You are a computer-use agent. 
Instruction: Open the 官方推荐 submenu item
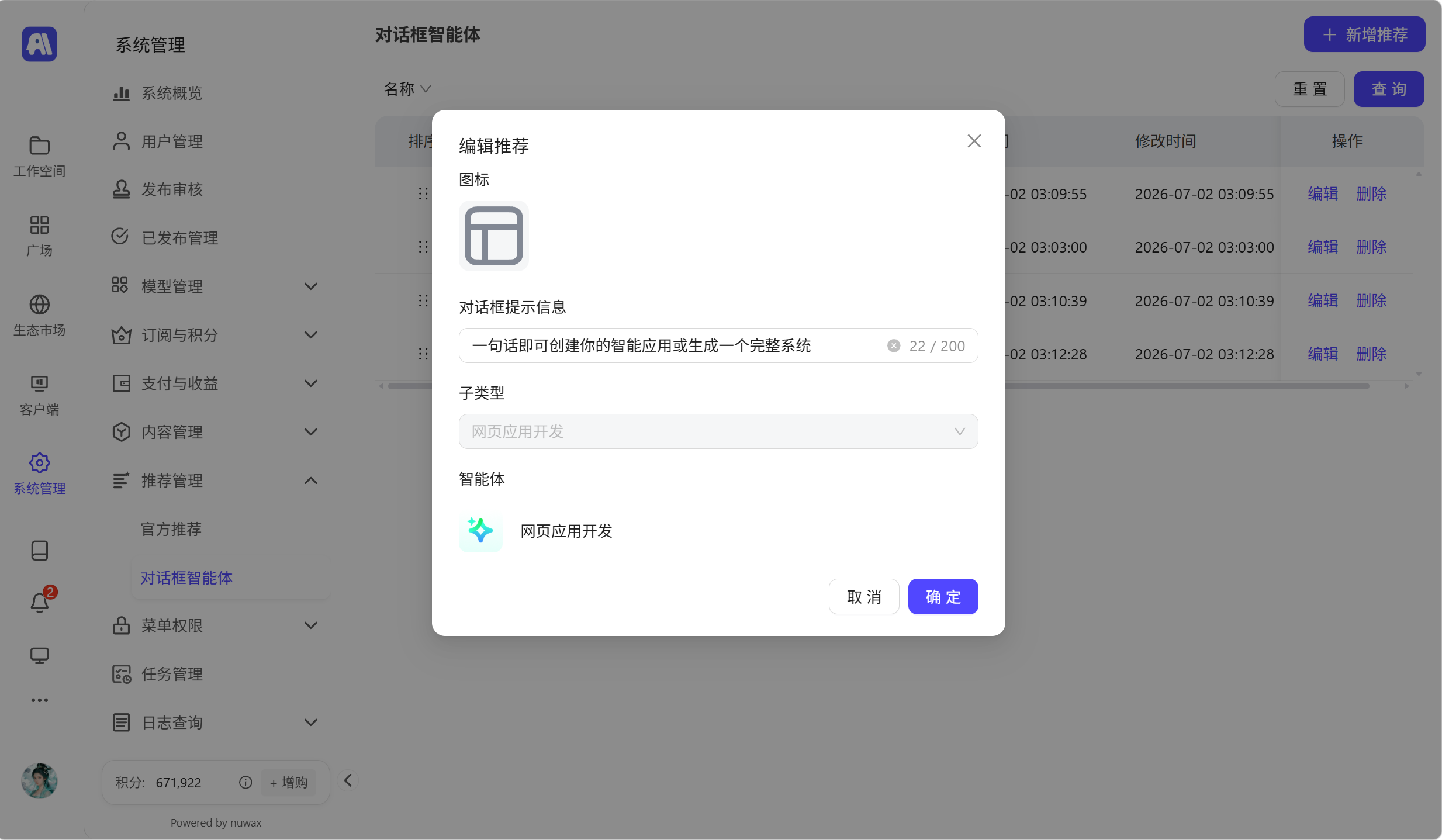pos(171,529)
